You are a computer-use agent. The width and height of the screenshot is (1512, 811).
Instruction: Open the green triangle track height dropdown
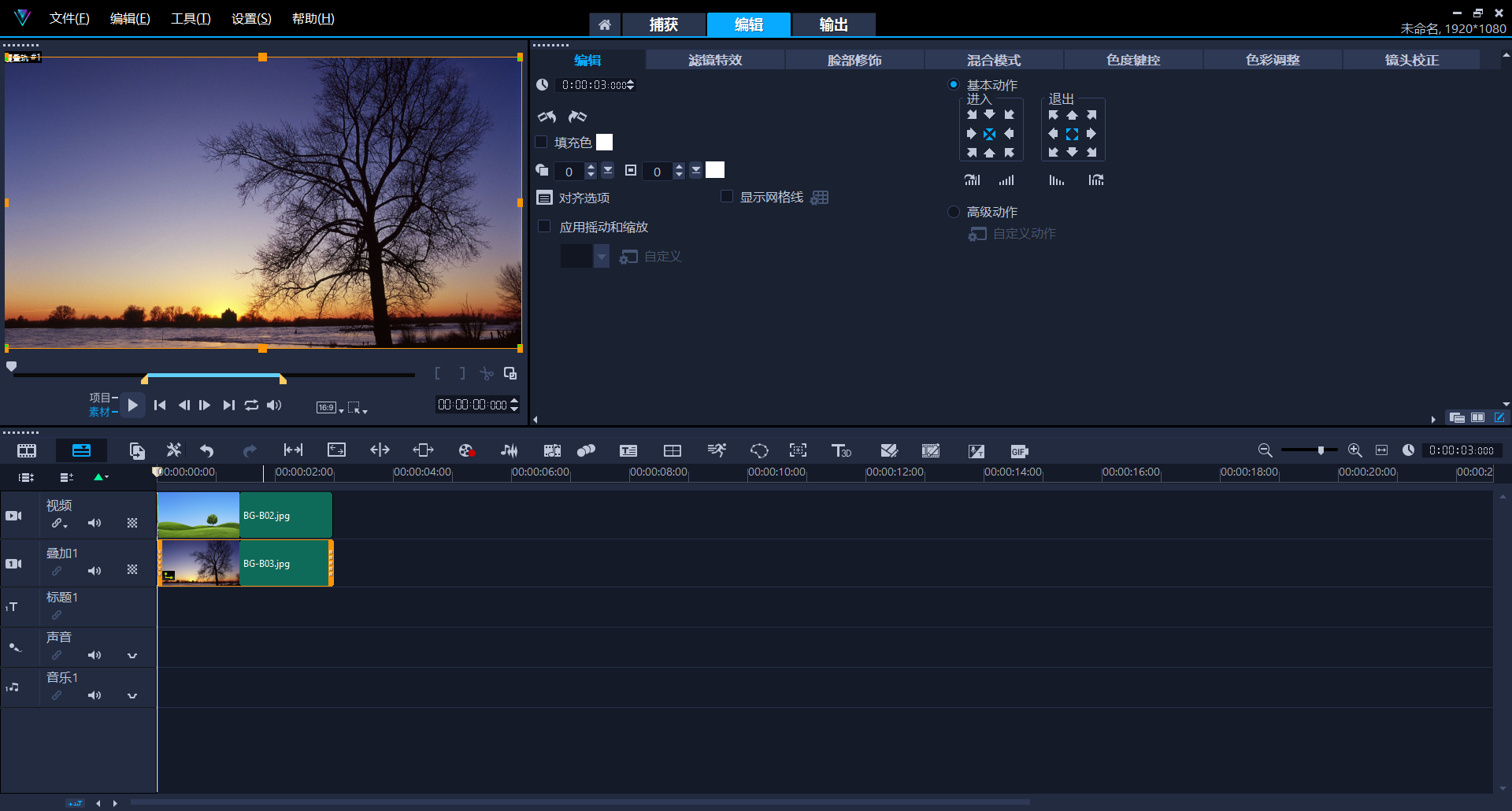(101, 476)
